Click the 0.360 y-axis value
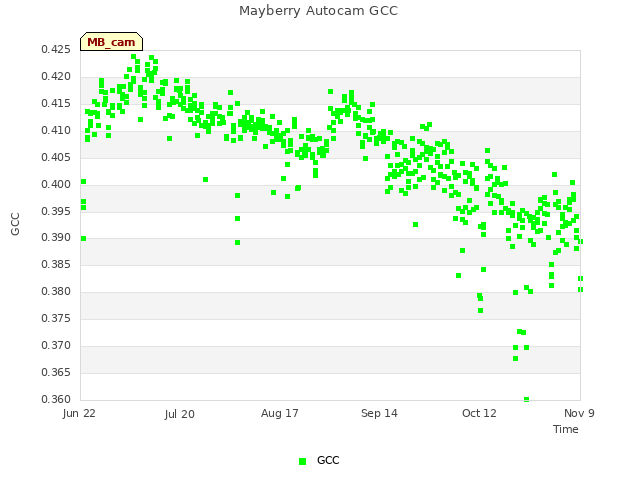 56,399
